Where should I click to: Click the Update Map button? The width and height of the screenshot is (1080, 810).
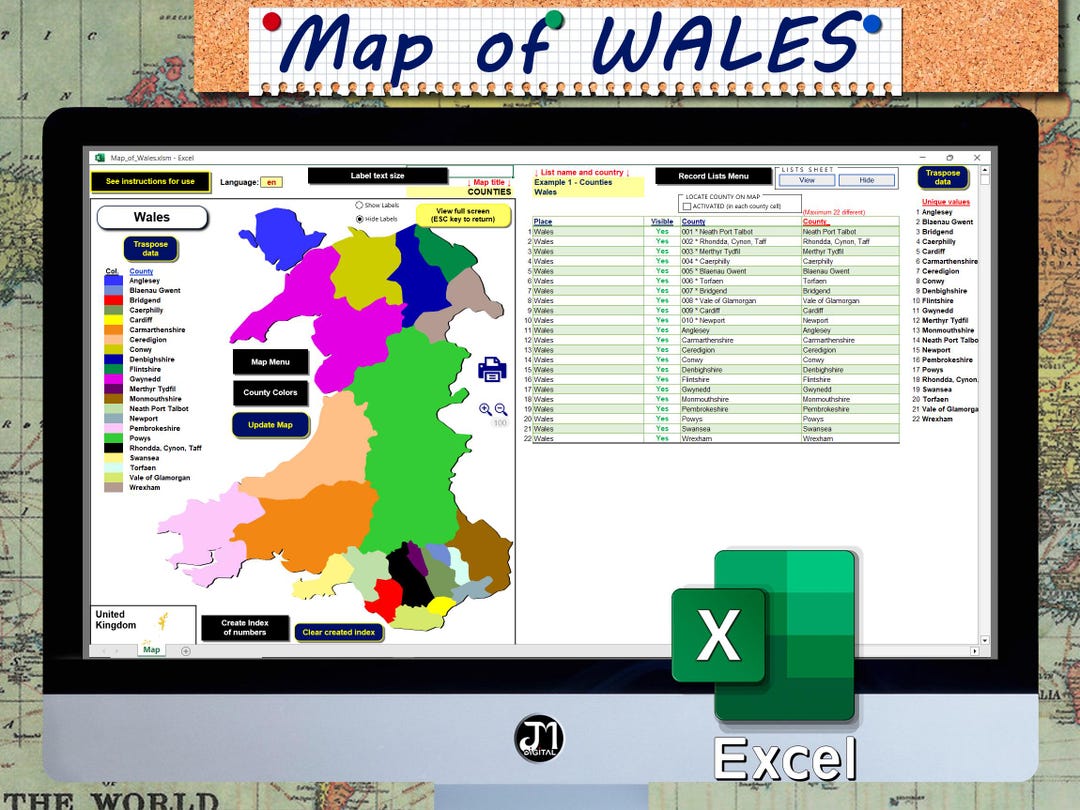coord(270,424)
